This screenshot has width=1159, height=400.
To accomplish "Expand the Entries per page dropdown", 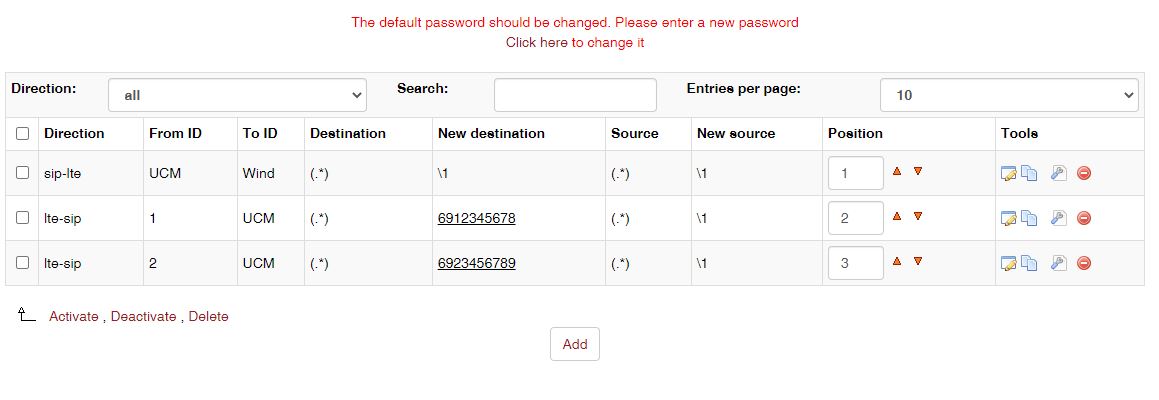I will 1009,95.
